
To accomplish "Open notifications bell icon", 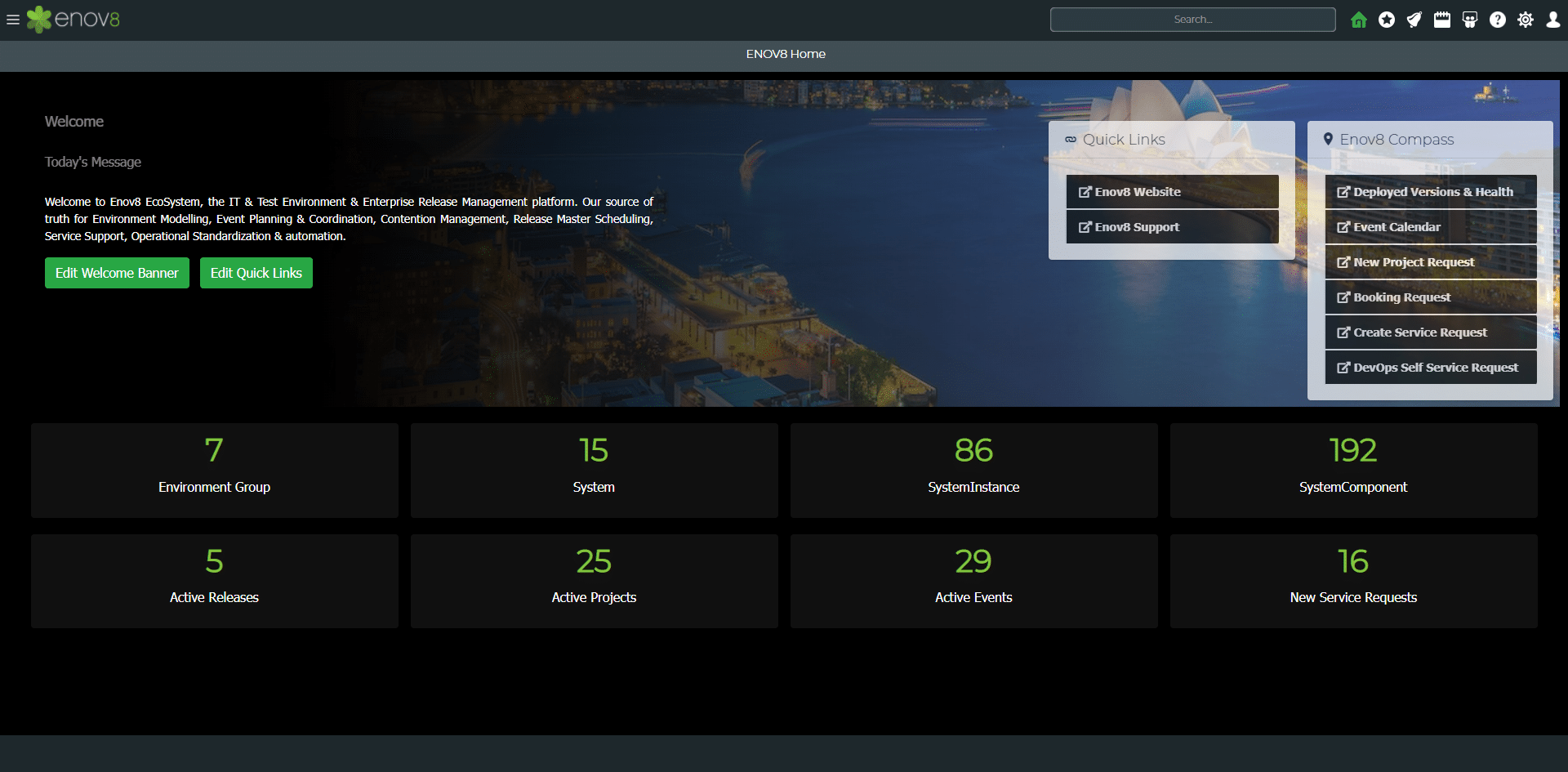I will pos(1414,20).
